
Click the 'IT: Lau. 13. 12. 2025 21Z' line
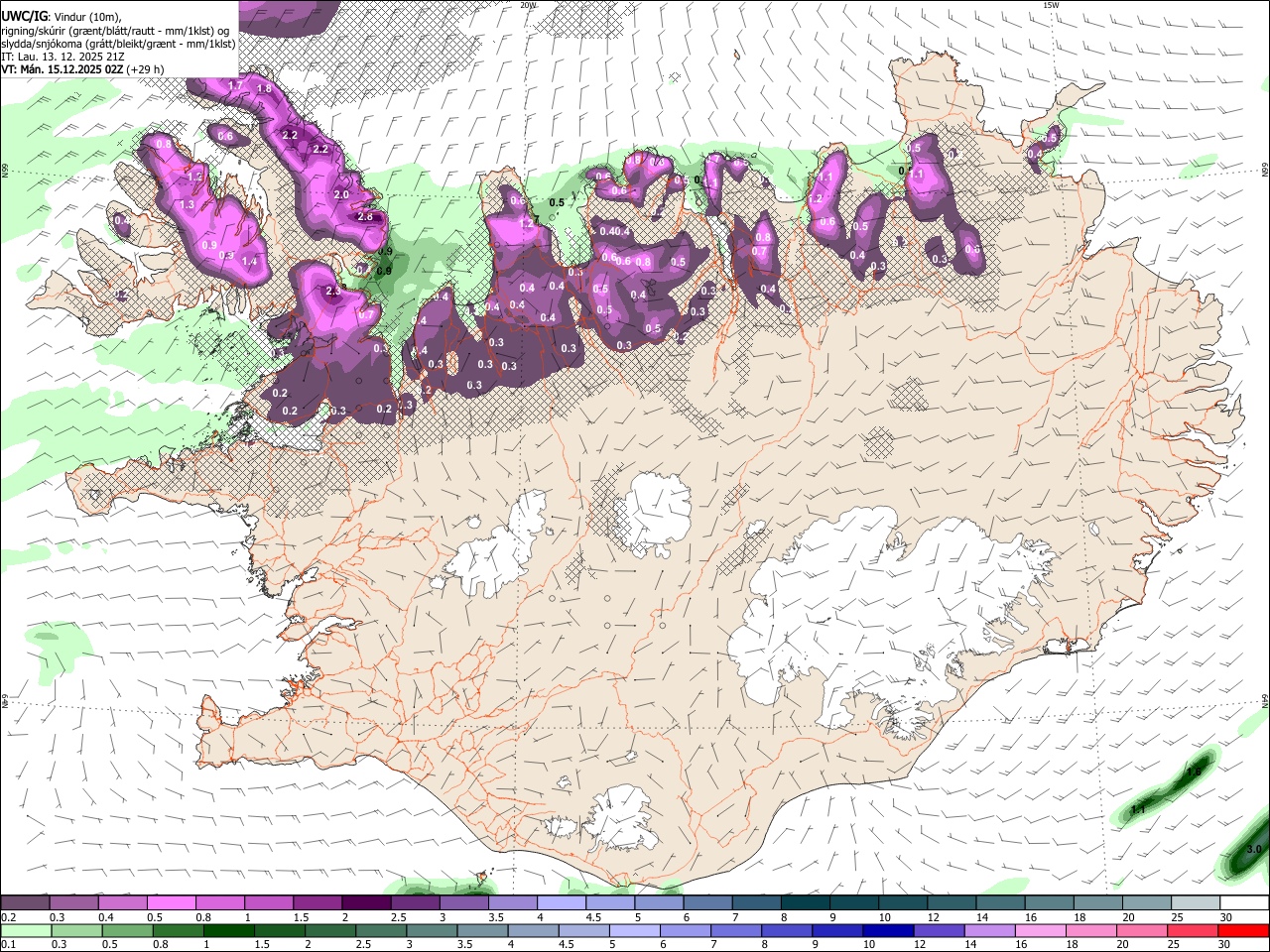(x=63, y=57)
